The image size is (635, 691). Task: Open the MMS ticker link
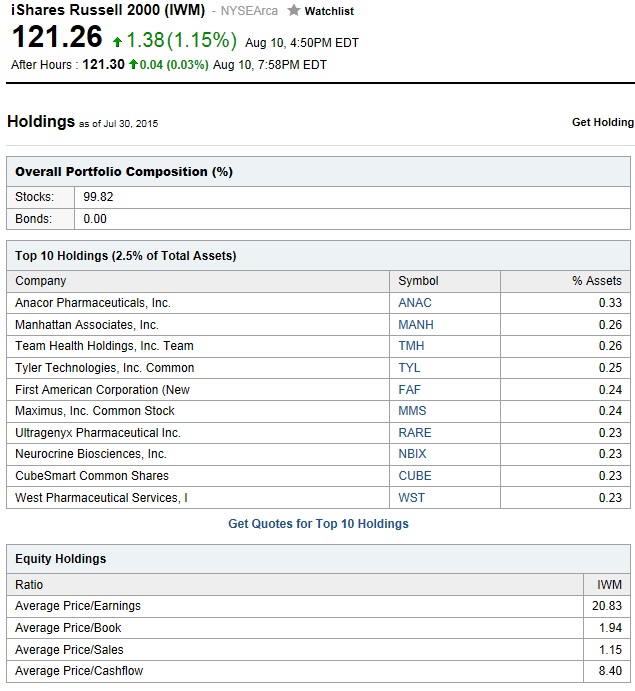tap(412, 411)
